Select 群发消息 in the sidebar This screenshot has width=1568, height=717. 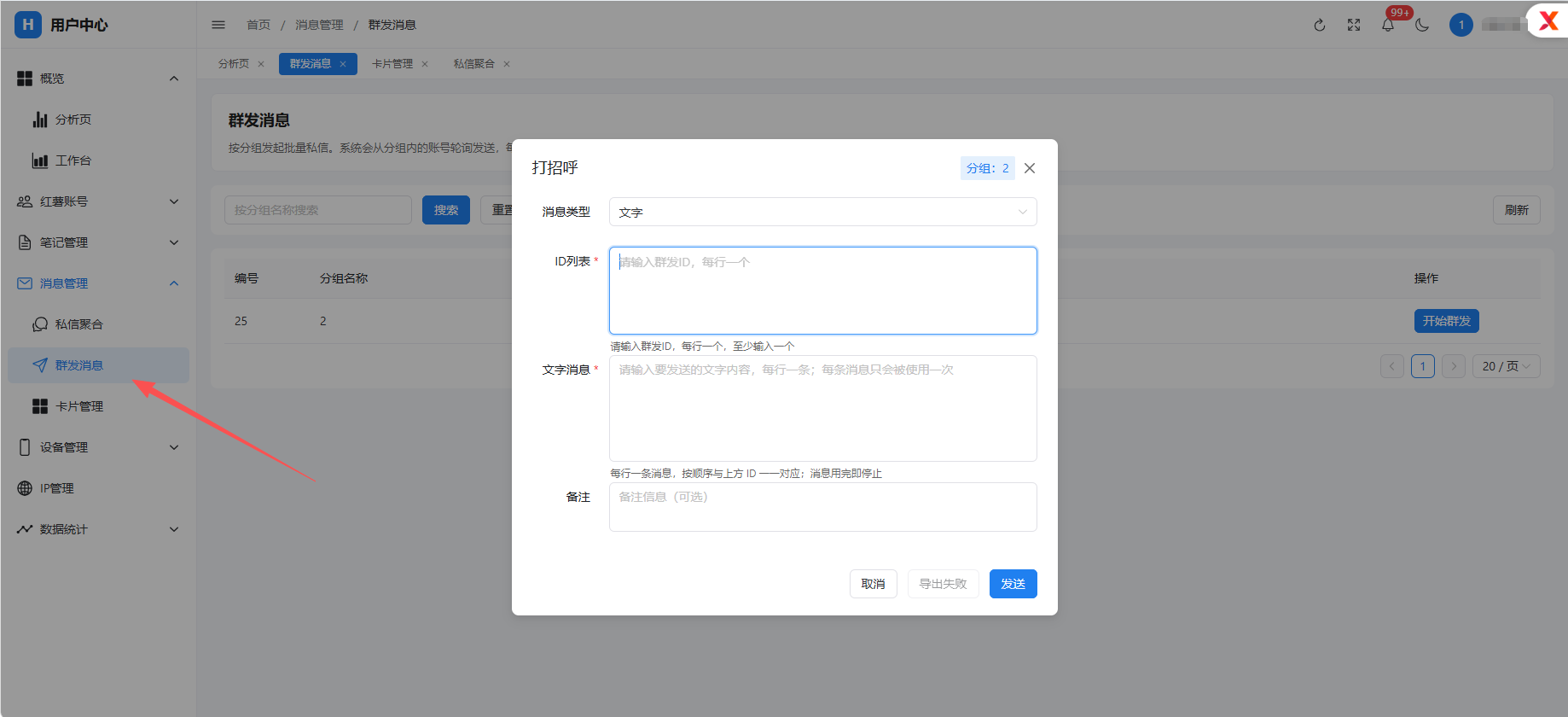coord(98,365)
